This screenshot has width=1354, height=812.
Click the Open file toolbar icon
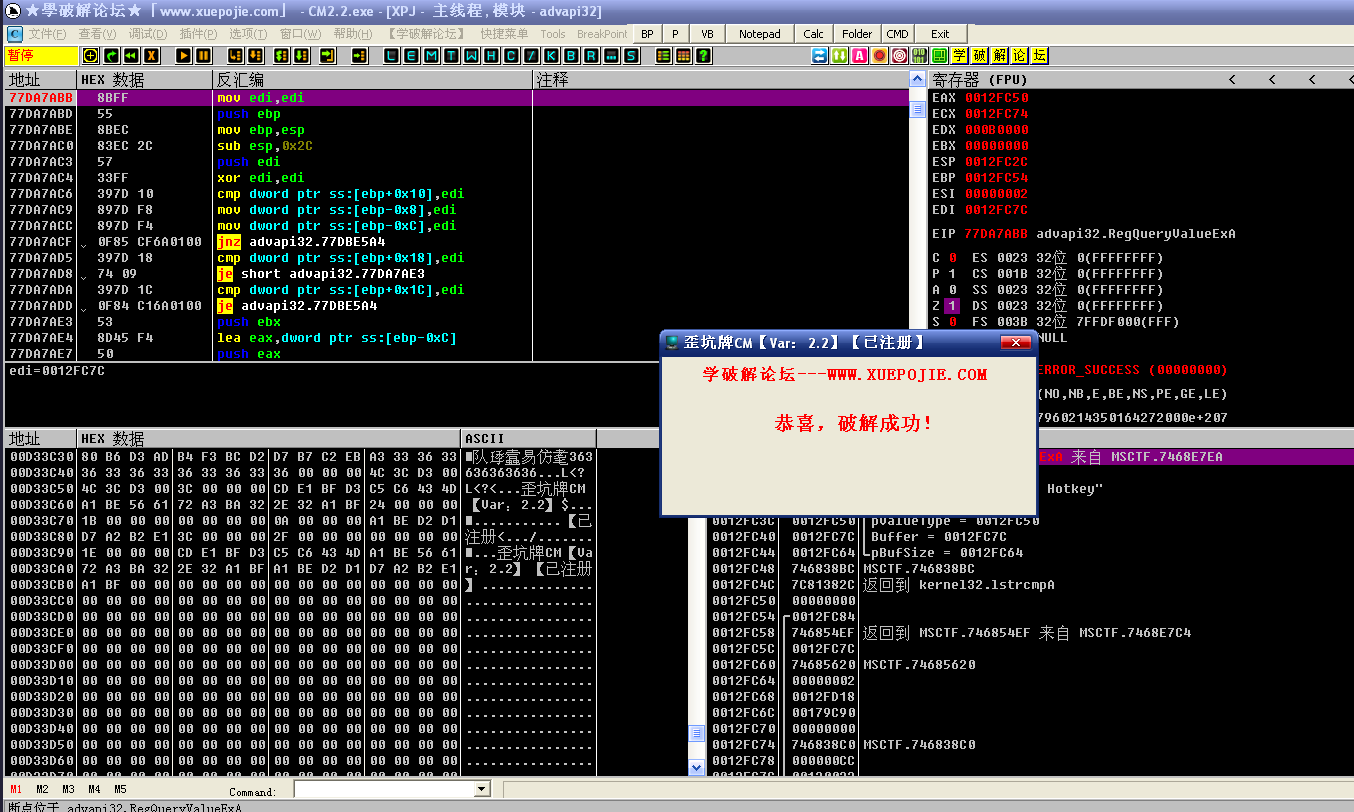90,56
